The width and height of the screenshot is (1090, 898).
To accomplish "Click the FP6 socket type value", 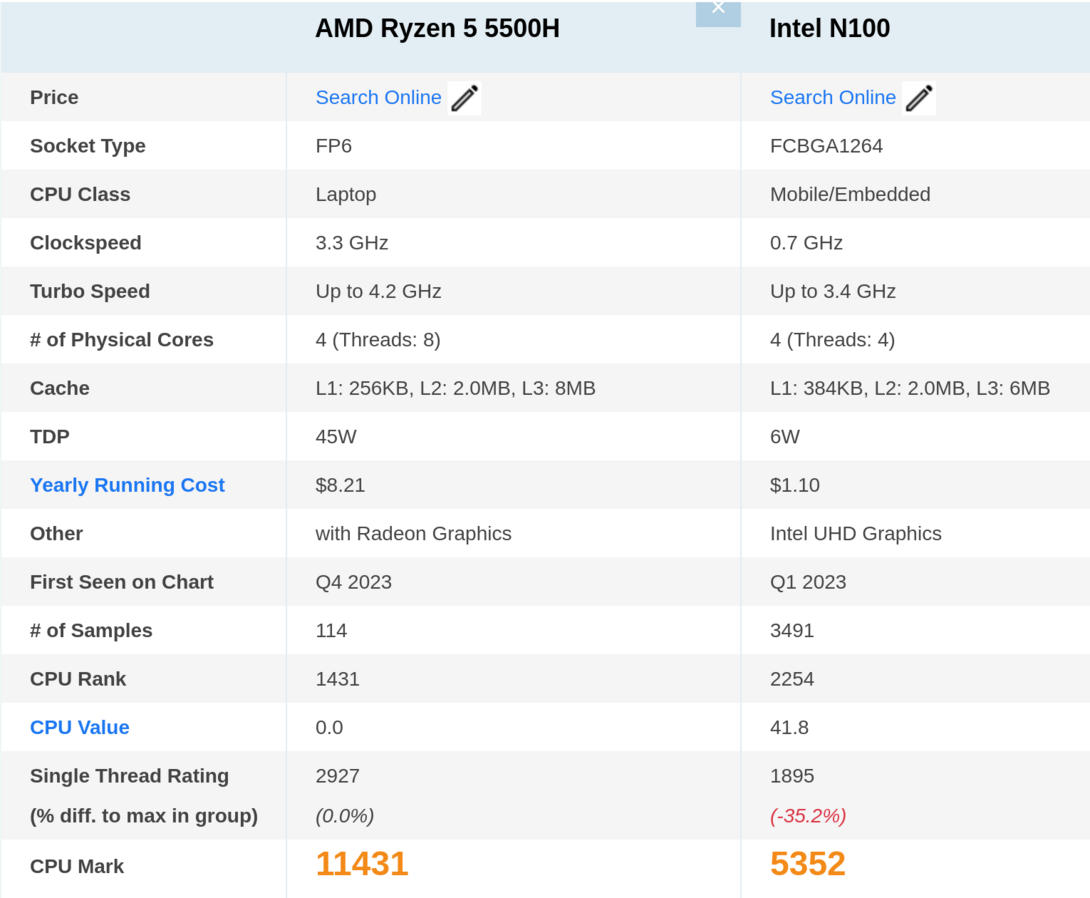I will [333, 146].
